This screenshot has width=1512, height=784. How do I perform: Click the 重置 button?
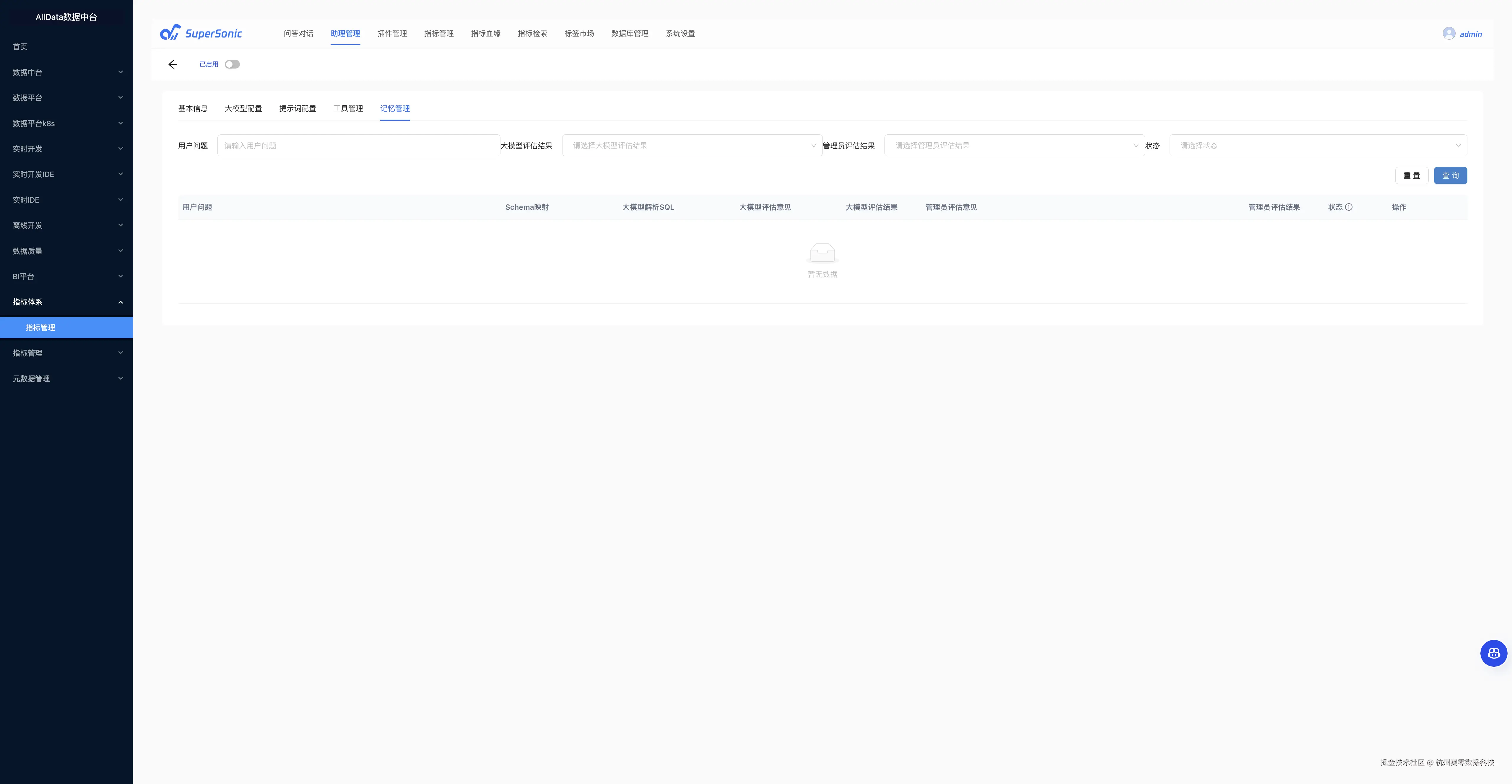pyautogui.click(x=1411, y=175)
